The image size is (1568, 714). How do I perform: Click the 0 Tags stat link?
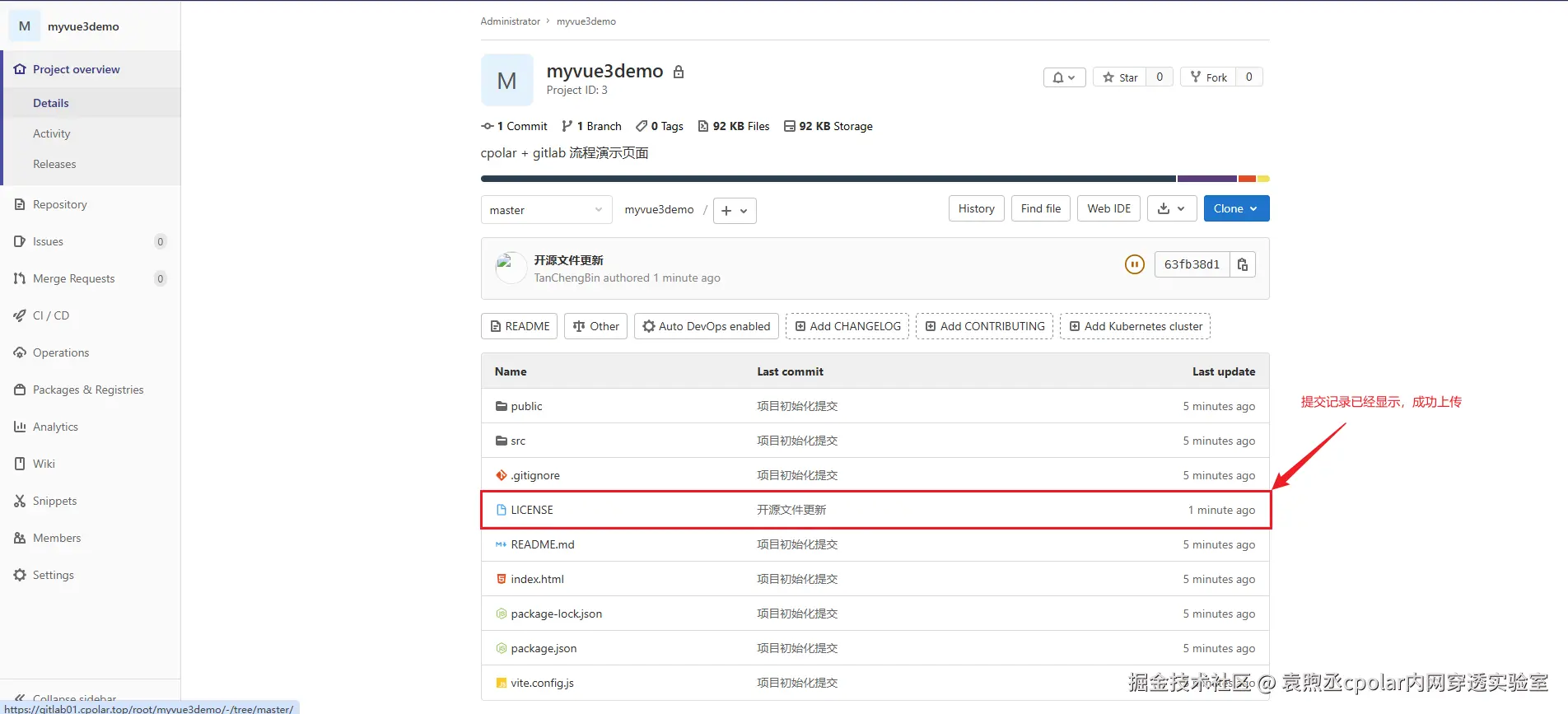(660, 126)
